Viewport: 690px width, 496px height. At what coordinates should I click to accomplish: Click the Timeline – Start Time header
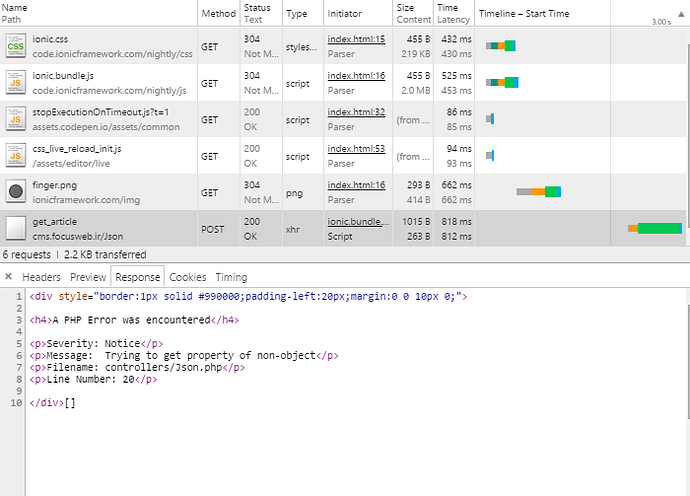524,14
